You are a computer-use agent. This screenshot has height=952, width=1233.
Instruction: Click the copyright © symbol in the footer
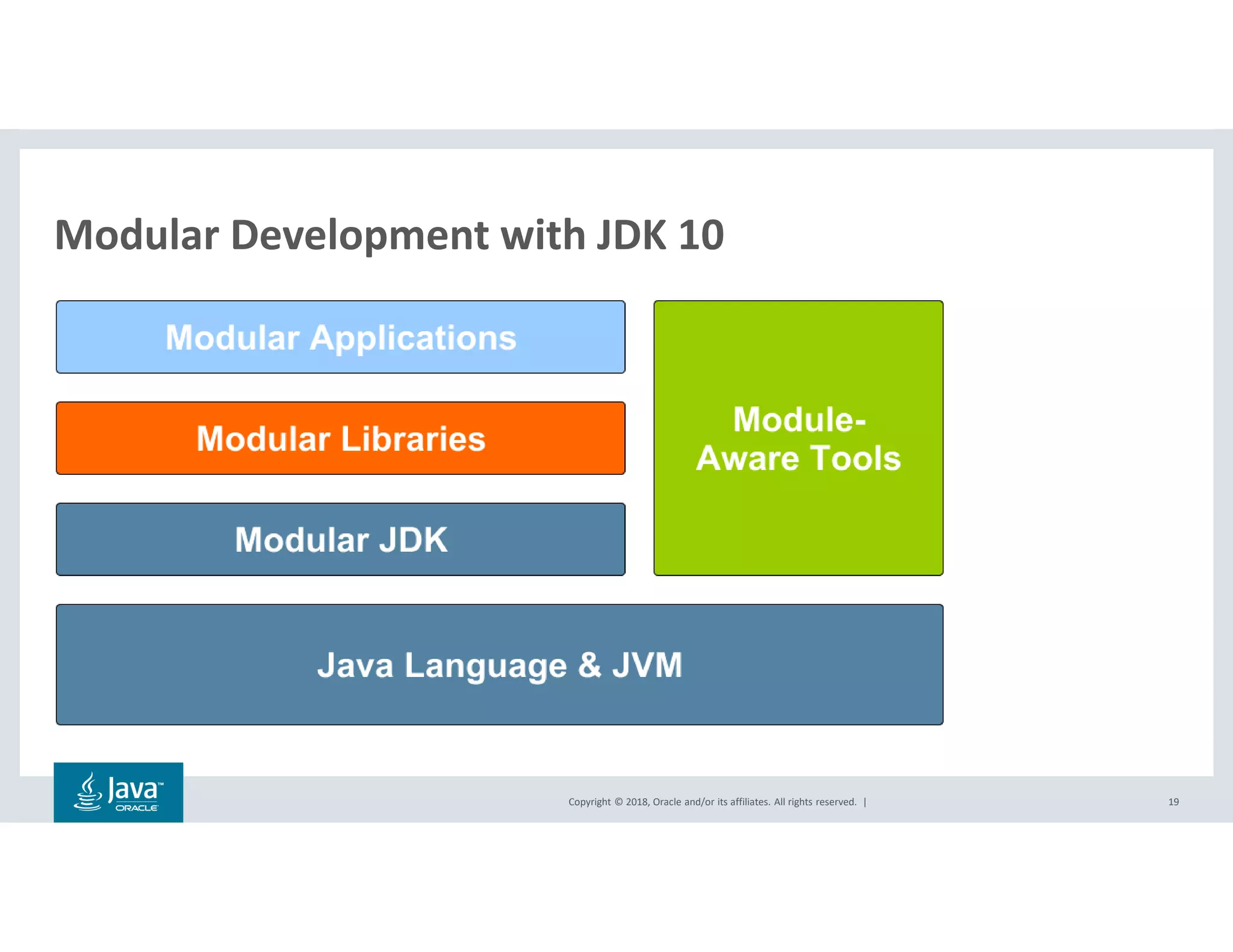tap(618, 802)
